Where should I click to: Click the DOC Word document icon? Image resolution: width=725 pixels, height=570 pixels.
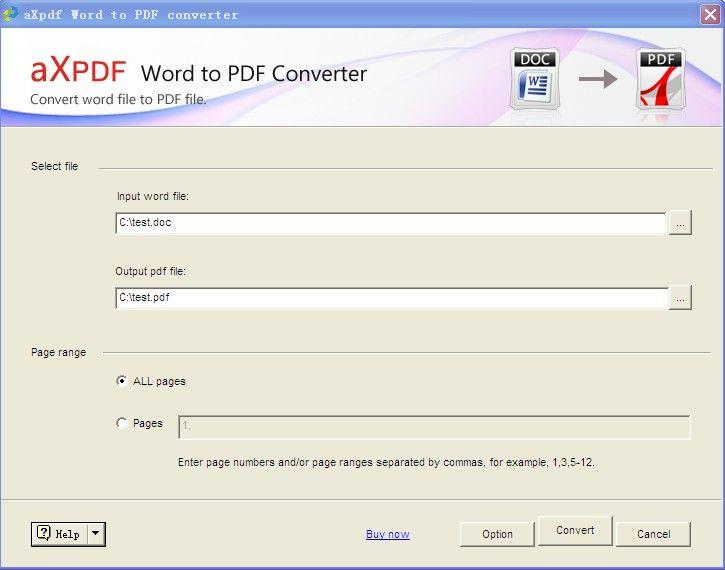pos(532,78)
